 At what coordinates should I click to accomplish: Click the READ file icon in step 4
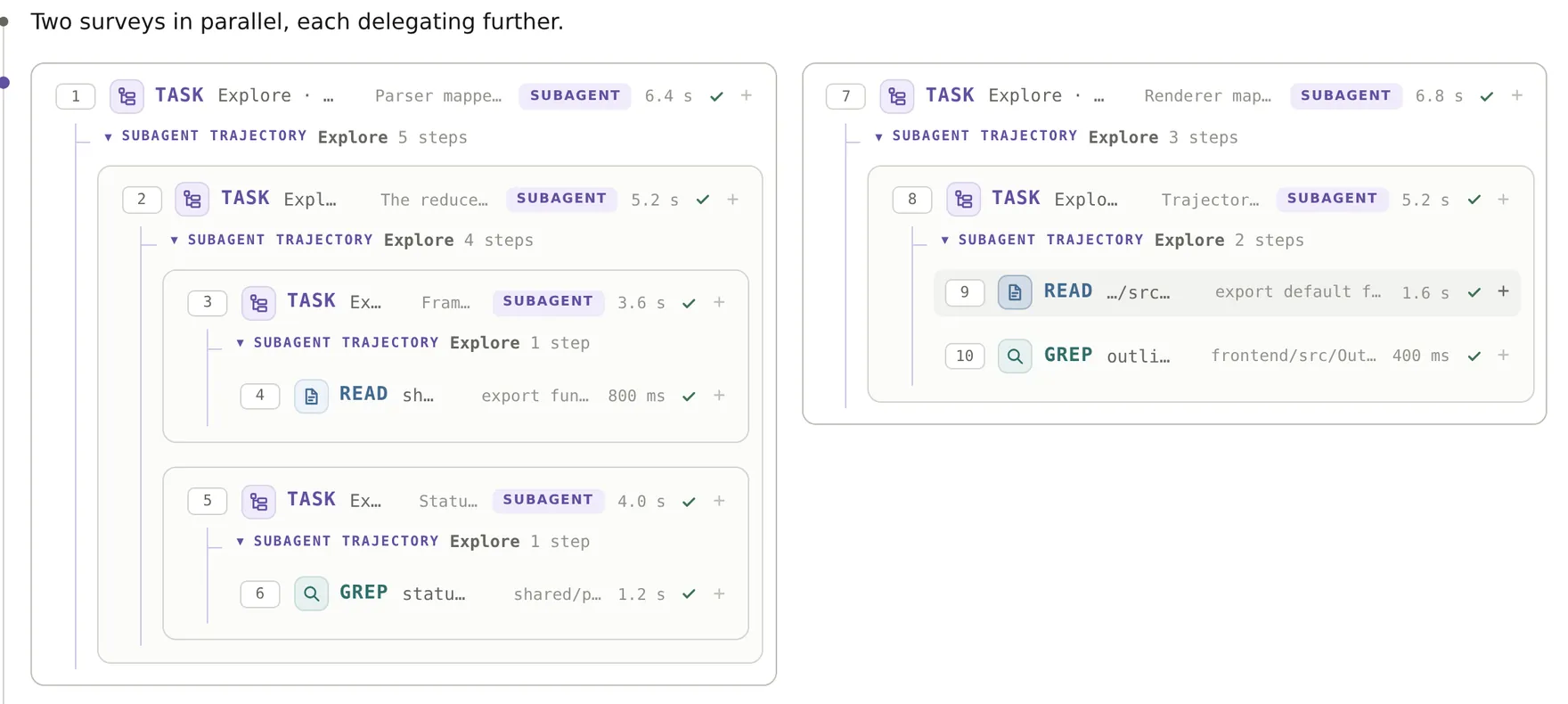point(311,396)
